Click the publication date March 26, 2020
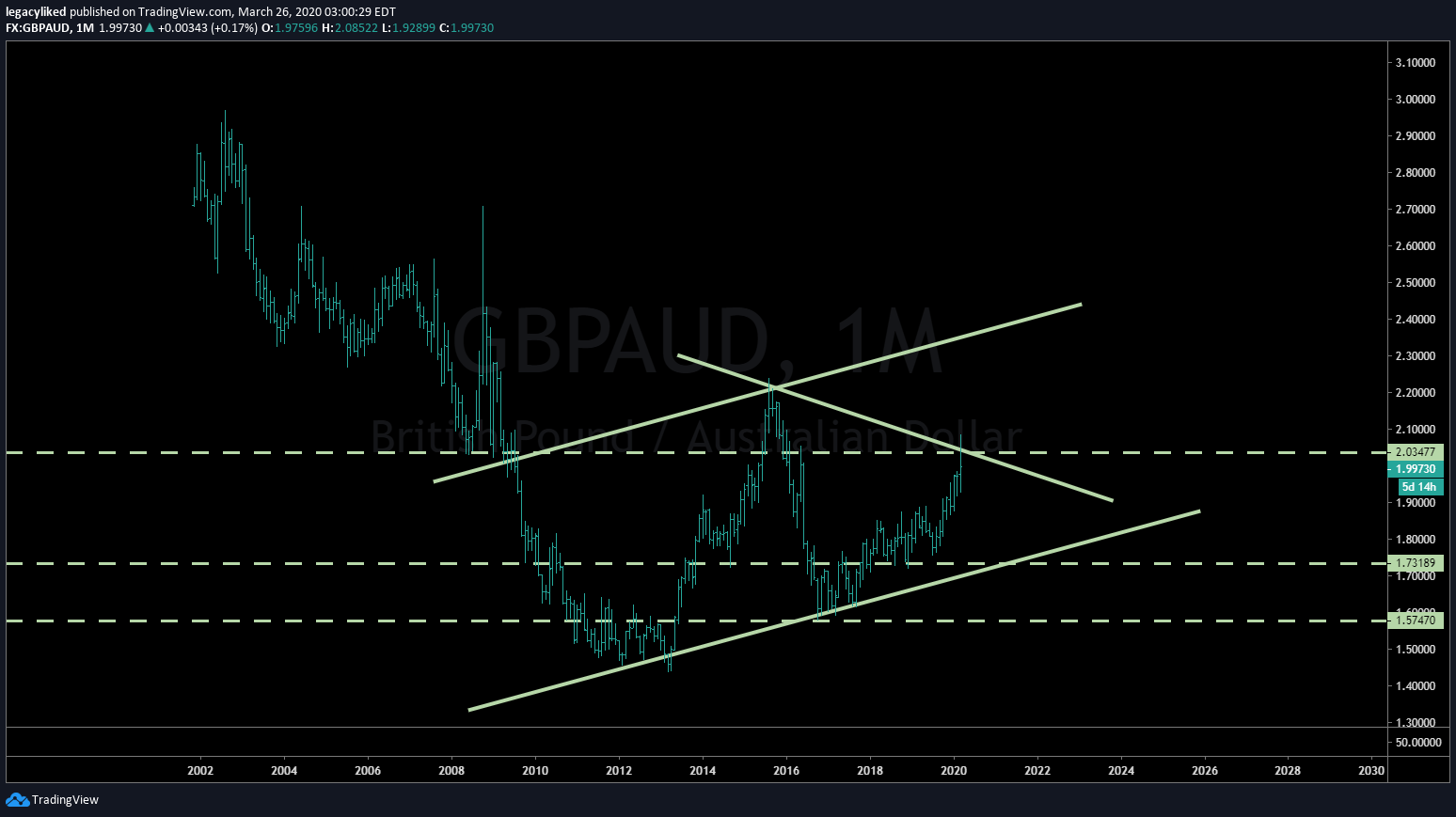The height and width of the screenshot is (817, 1456). 277,12
